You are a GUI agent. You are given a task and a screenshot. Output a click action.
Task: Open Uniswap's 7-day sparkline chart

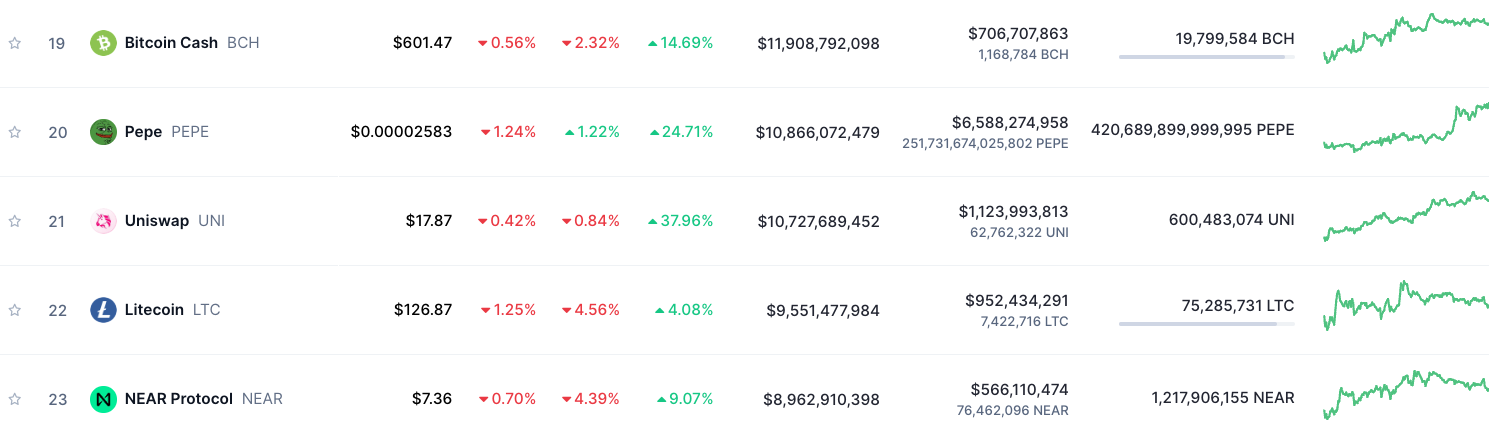(x=1405, y=217)
